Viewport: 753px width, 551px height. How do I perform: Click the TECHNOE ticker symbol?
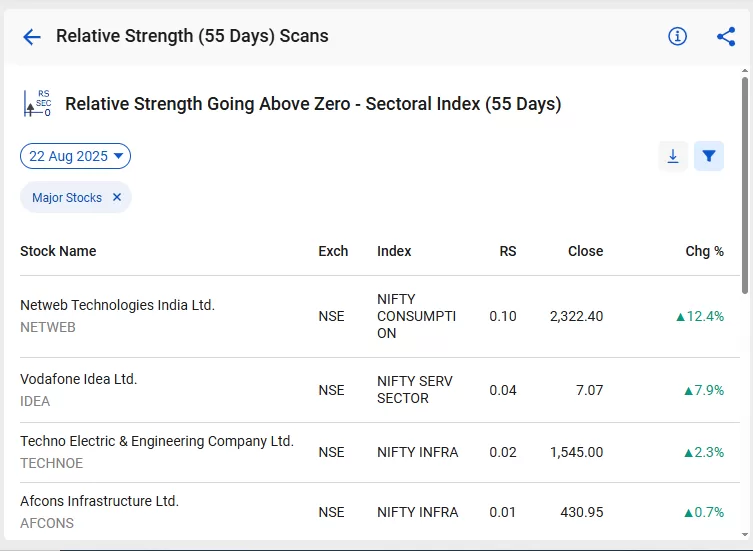[x=51, y=463]
